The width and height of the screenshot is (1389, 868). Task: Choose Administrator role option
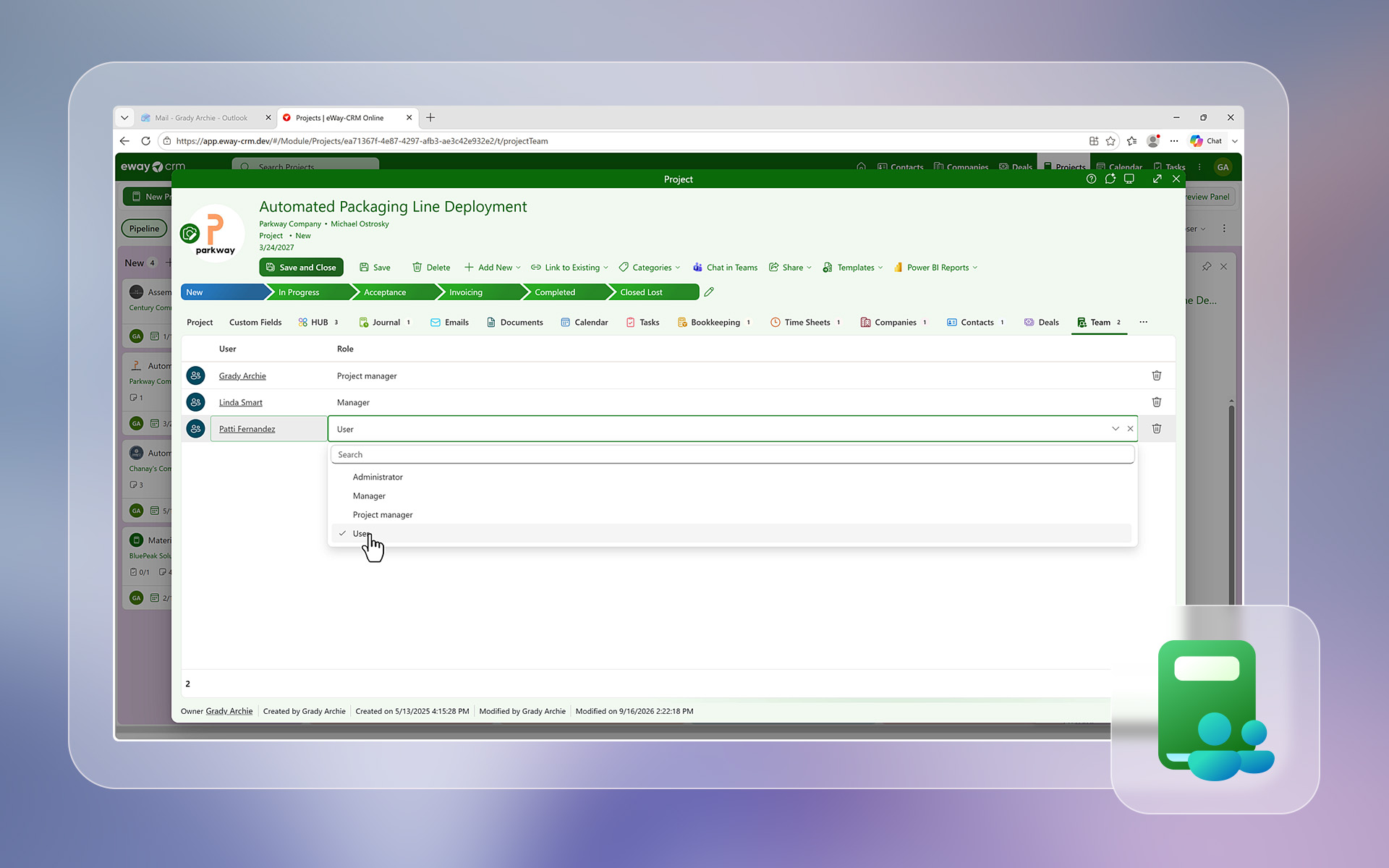(x=731, y=477)
